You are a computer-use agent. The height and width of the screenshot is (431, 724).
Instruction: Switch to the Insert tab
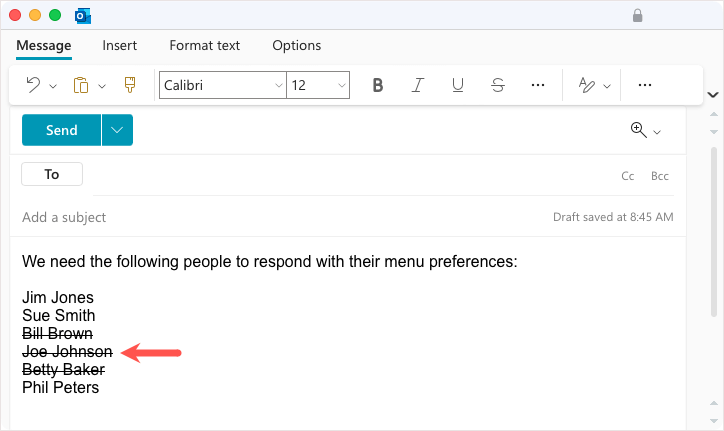tap(119, 45)
